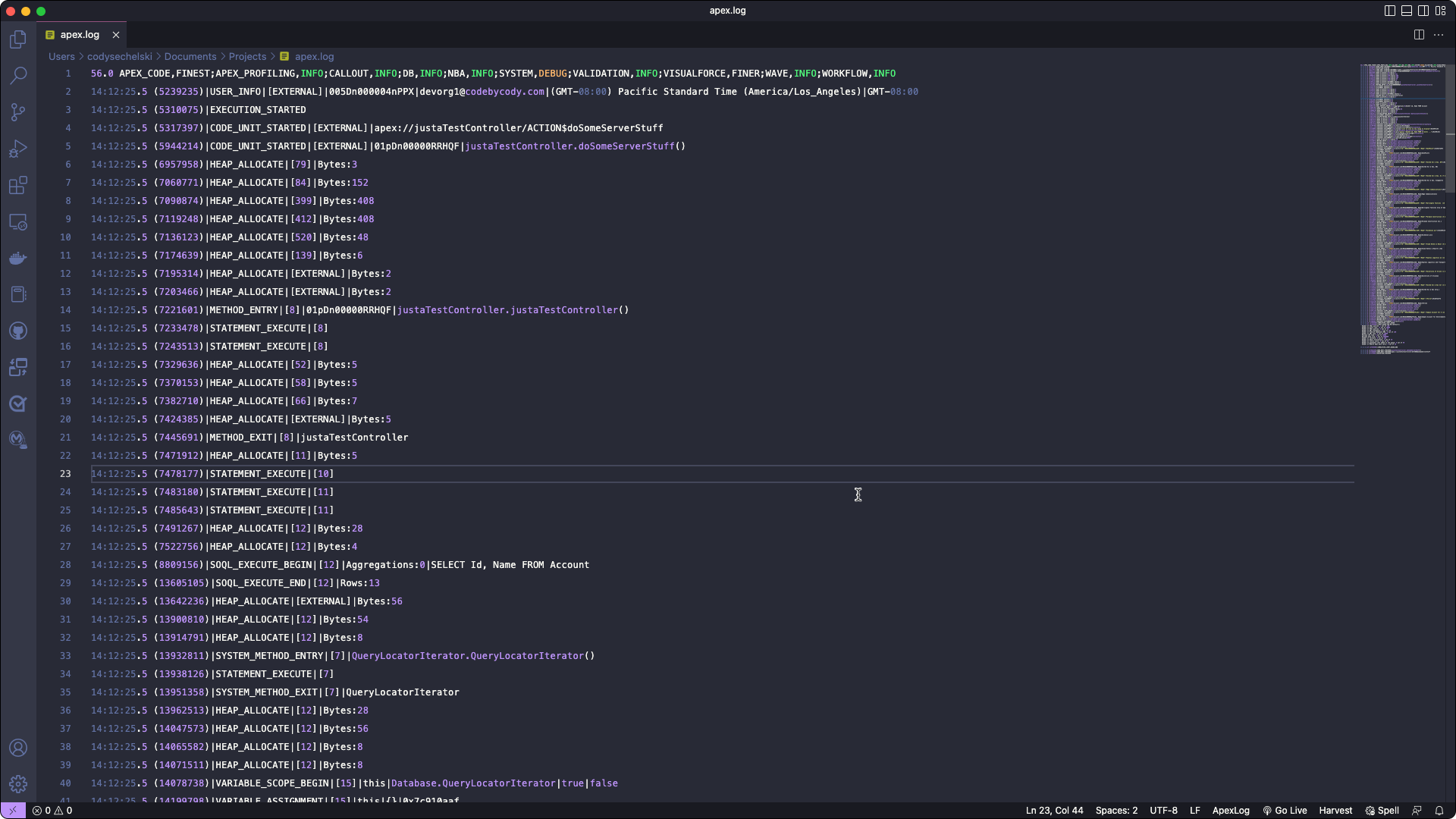Click VARIABLE_SCOPE_BEGIN on line 40
Viewport: 1456px width, 819px height.
[x=272, y=783]
